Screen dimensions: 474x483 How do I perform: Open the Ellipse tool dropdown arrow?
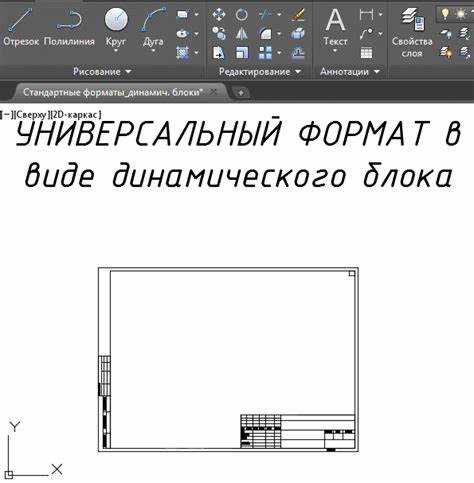(197, 34)
